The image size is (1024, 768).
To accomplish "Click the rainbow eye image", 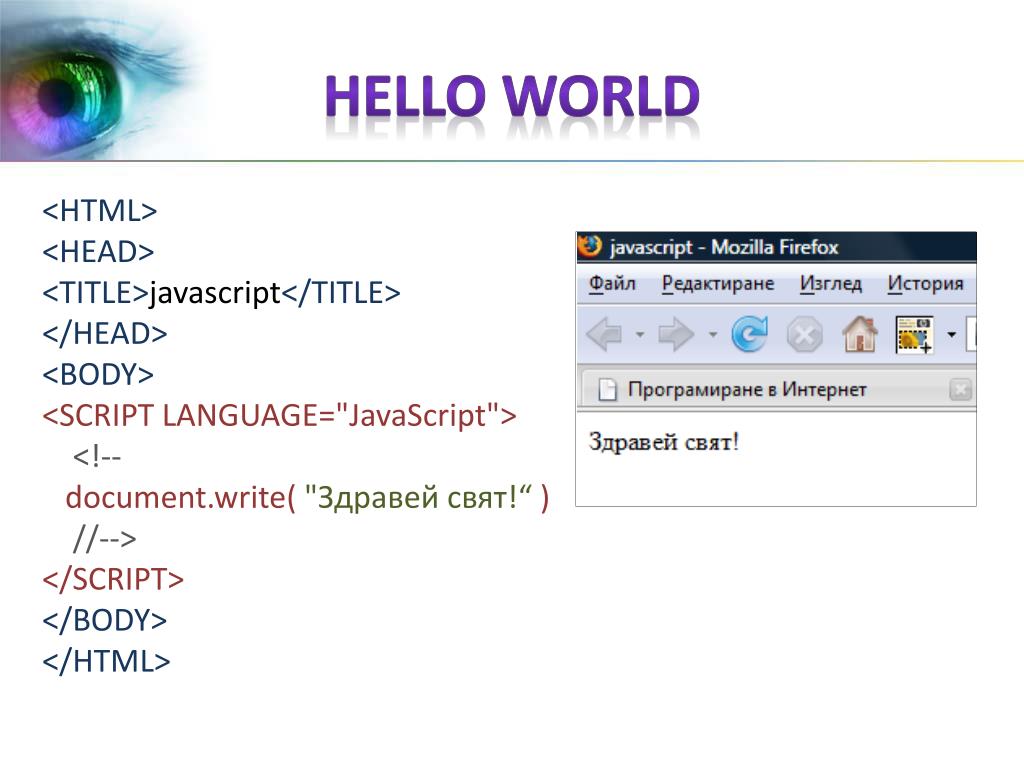I will point(104,80).
